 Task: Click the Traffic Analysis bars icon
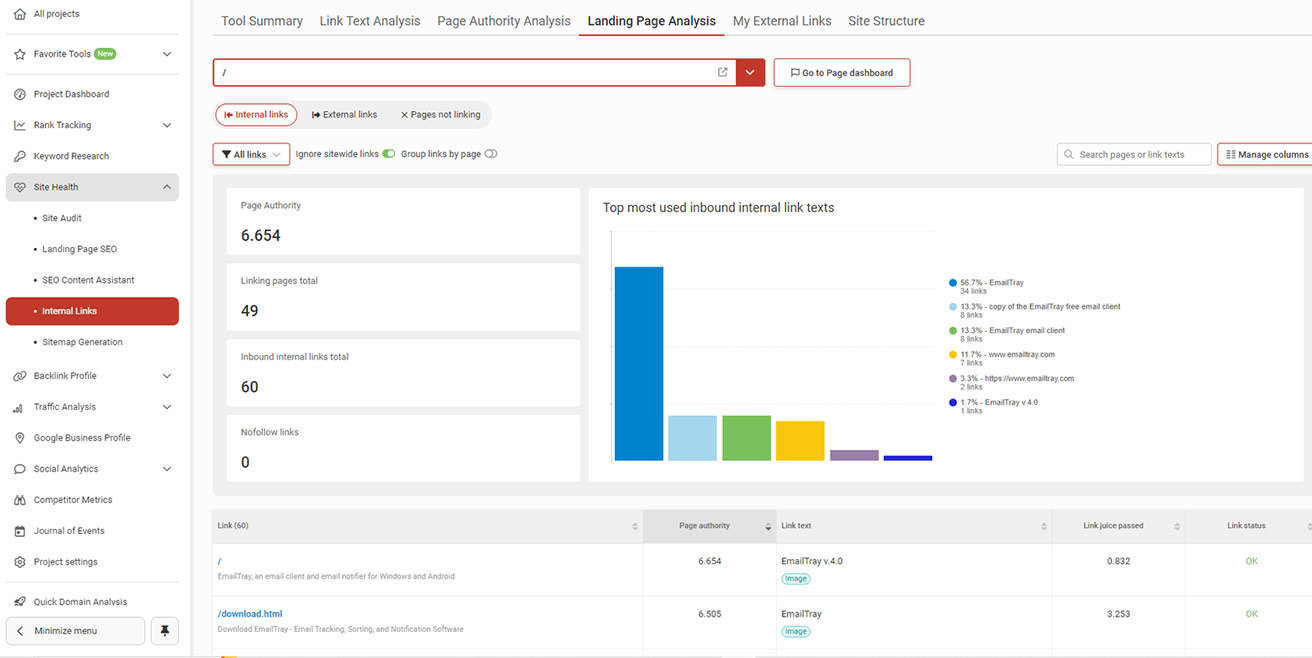click(x=19, y=407)
